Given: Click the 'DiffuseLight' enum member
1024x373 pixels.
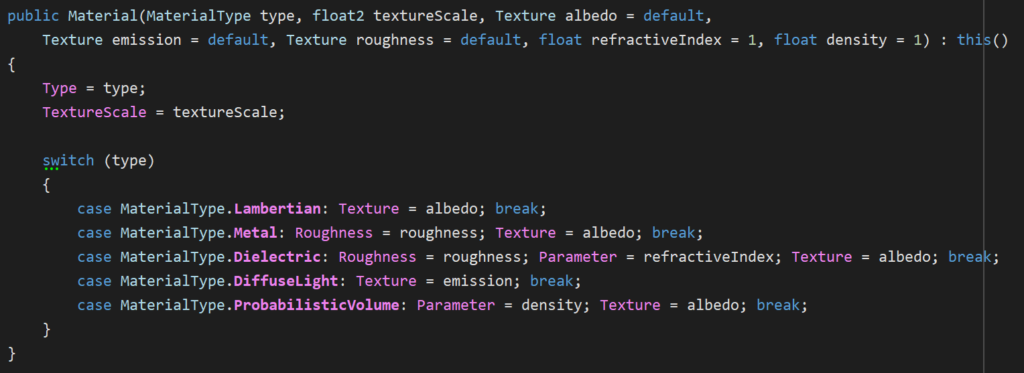Looking at the screenshot, I should 286,282.
